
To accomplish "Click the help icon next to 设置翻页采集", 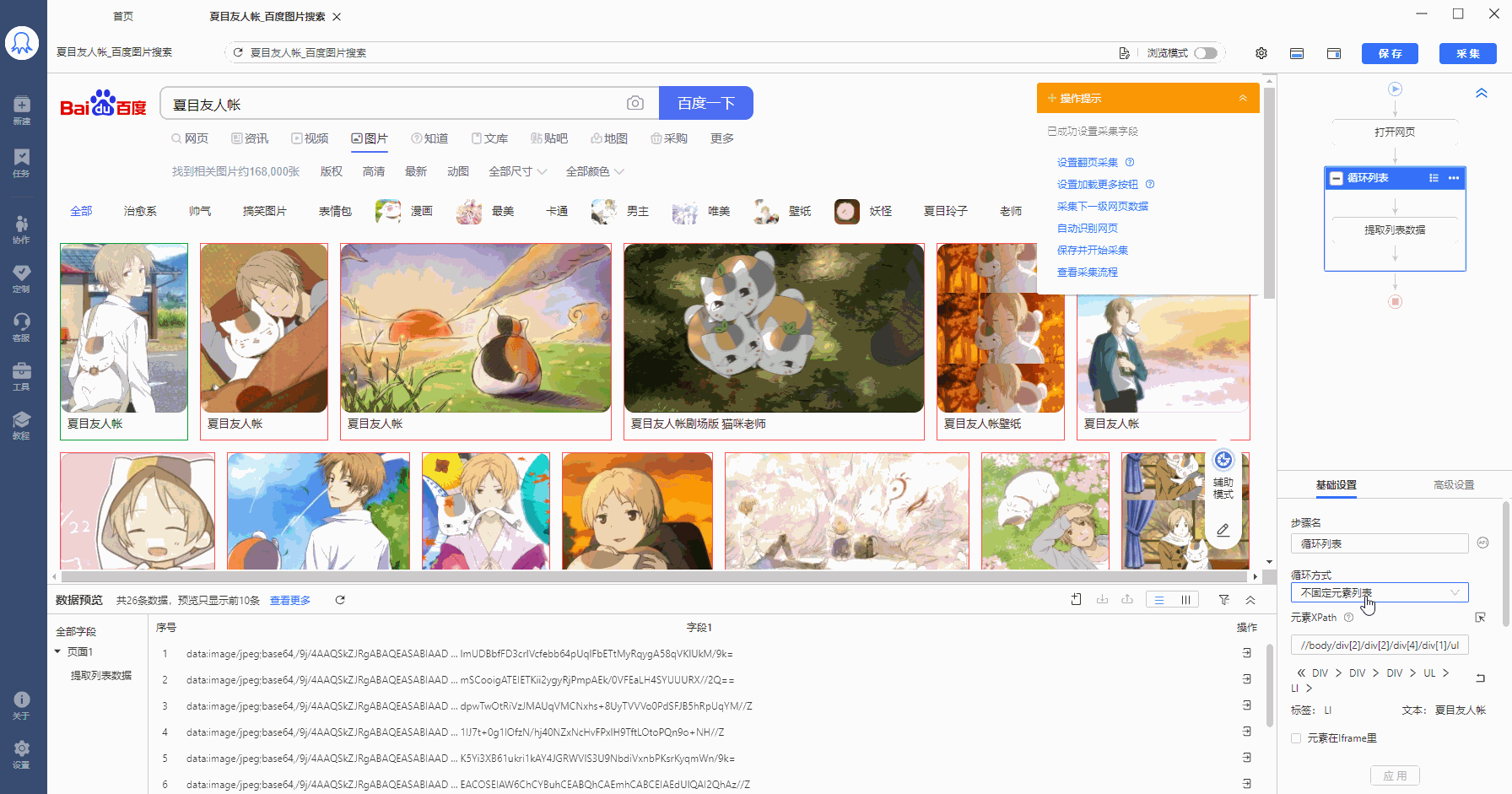I will [1130, 162].
